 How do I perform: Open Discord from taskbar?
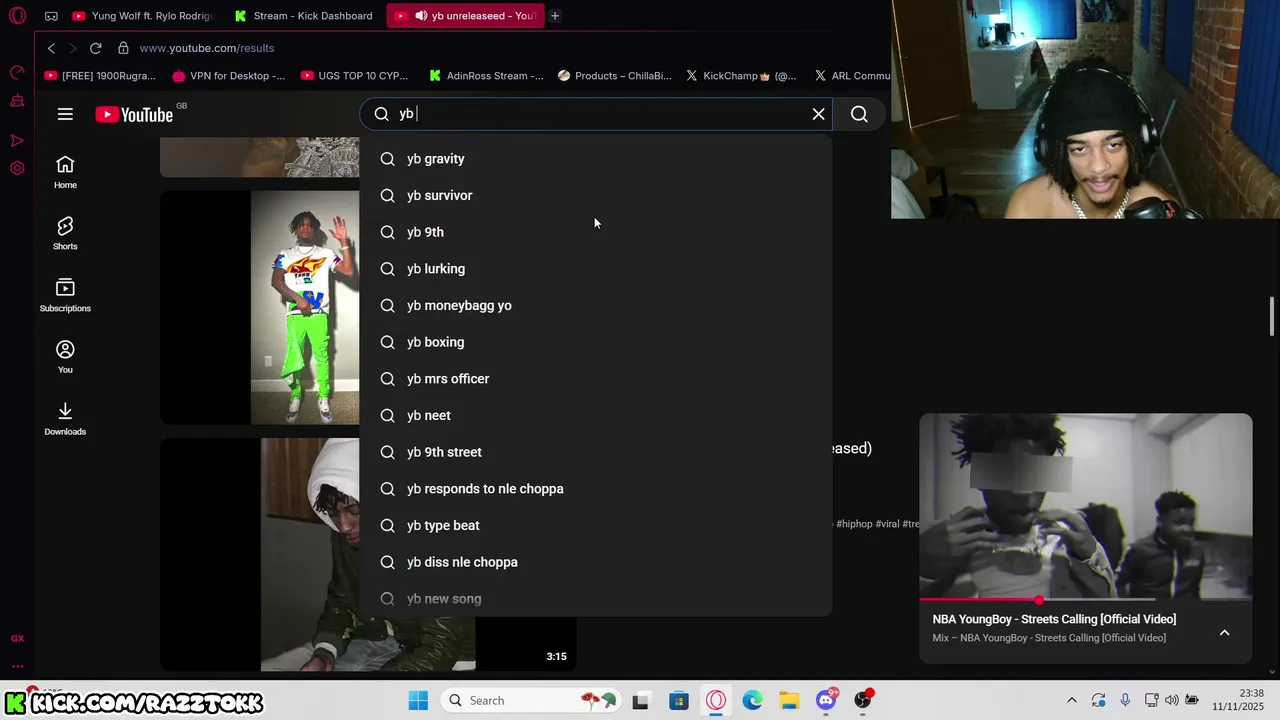pos(826,700)
